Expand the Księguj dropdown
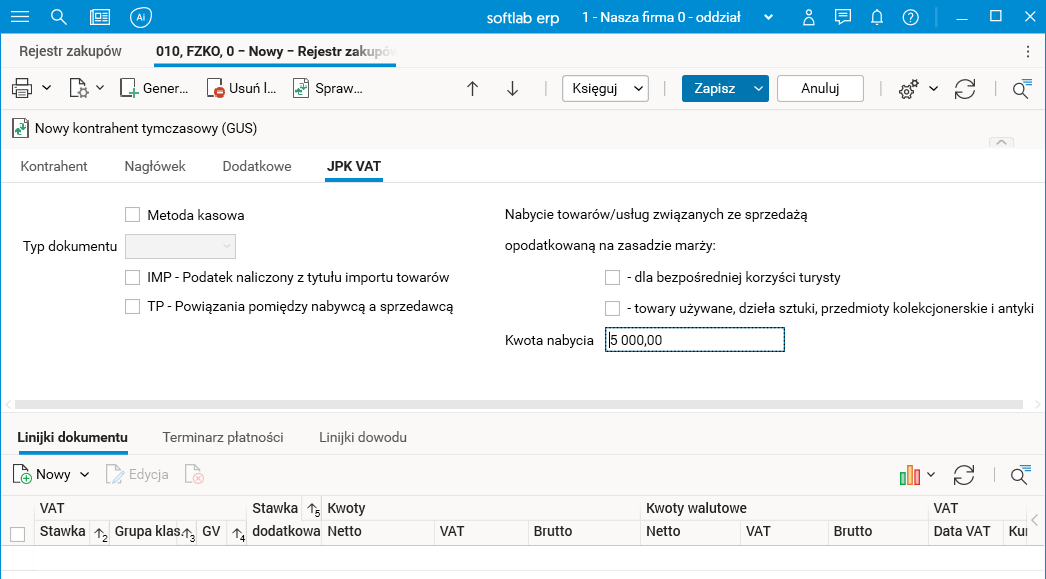The height and width of the screenshot is (579, 1046). pos(605,88)
